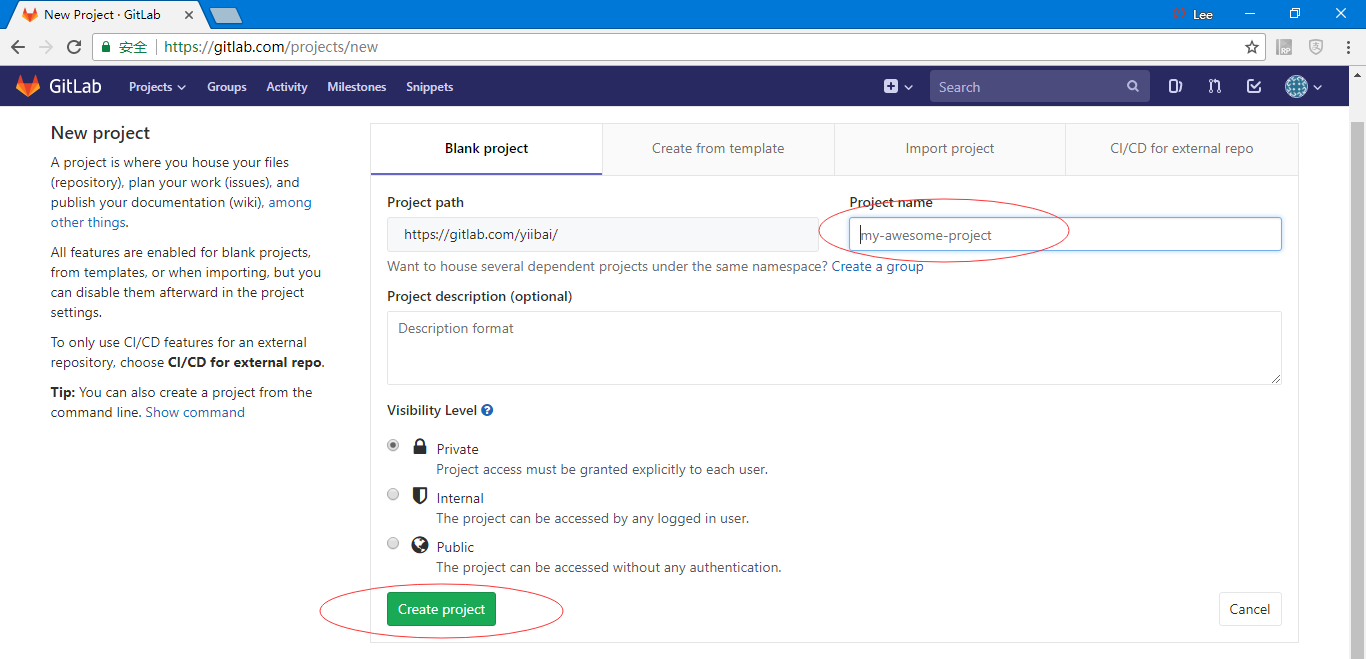Viewport: 1366px width, 659px height.
Task: Click the search magnifier icon
Action: tap(1133, 87)
